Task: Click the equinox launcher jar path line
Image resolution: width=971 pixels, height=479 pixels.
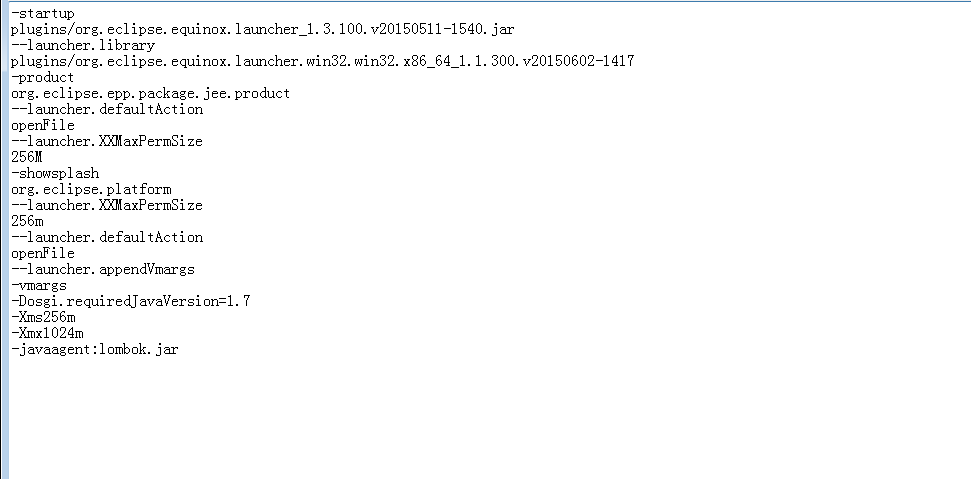Action: [x=262, y=29]
